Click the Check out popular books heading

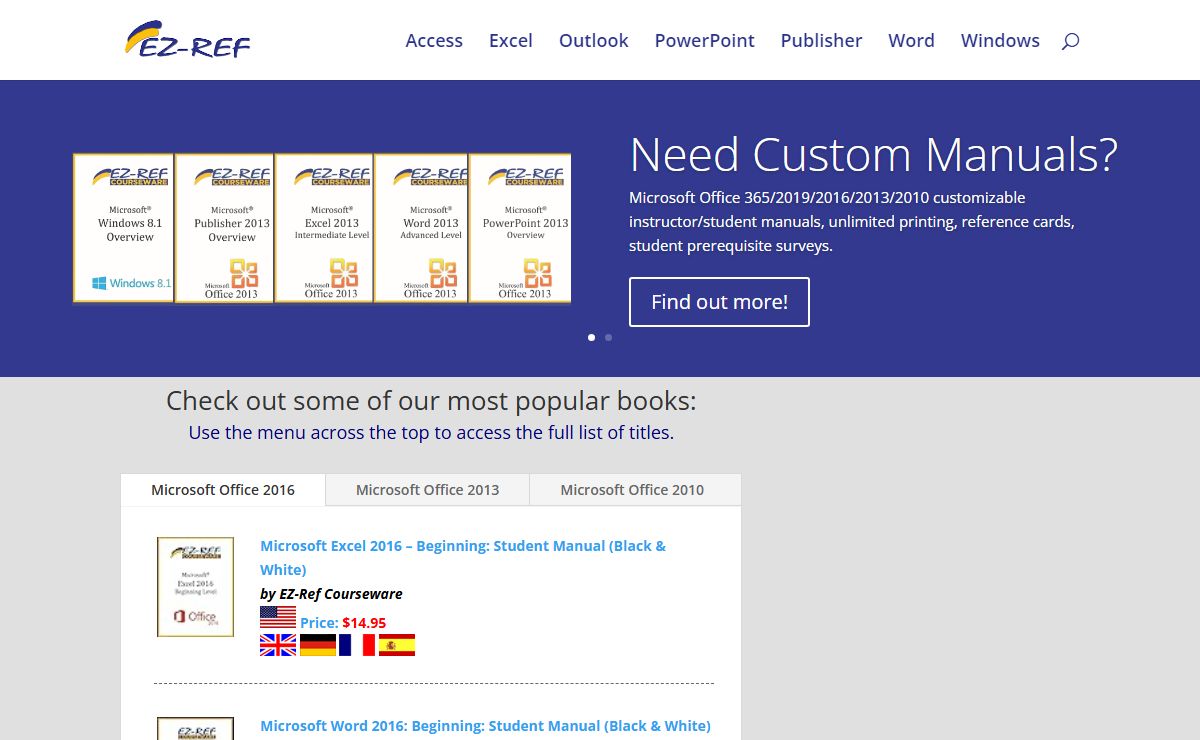coord(431,401)
